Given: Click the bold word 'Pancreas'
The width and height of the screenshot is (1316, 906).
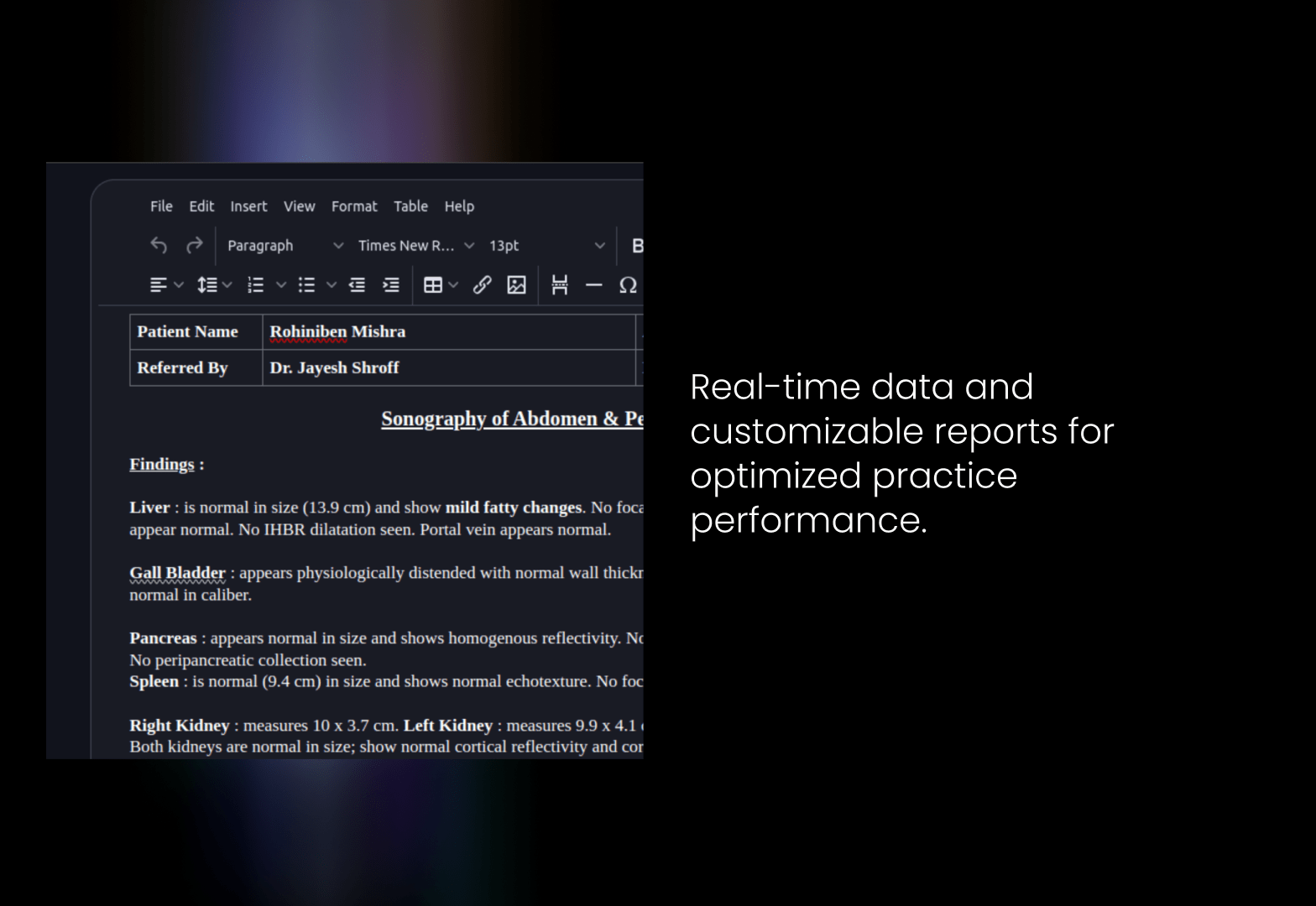Looking at the screenshot, I should tap(163, 638).
